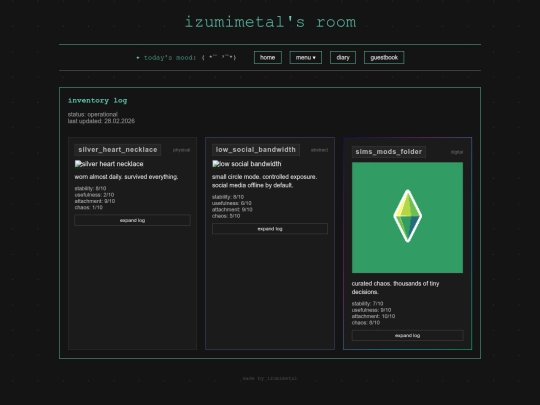This screenshot has height=405, width=540.
Task: Click the "izumimetal's room" page title
Action: (x=270, y=22)
